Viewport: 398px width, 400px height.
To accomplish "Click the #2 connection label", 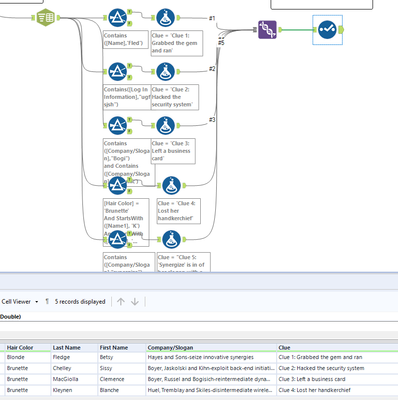I will coord(212,69).
